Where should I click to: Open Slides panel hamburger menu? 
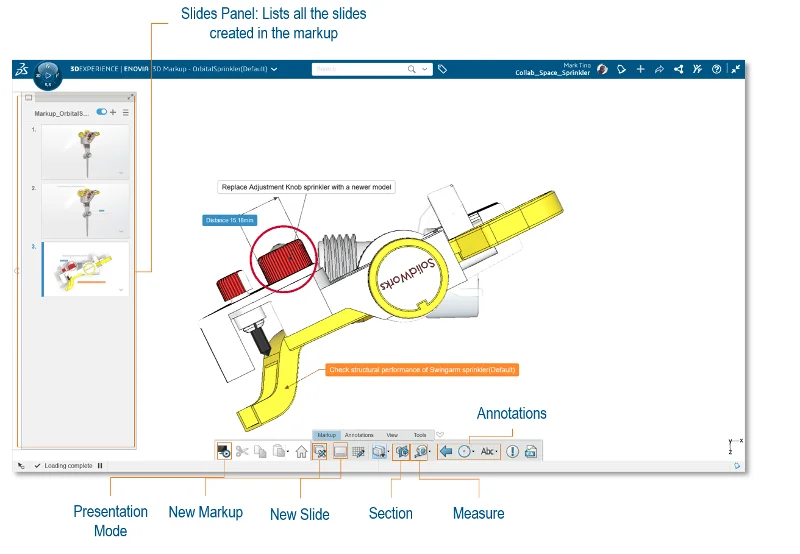click(125, 113)
